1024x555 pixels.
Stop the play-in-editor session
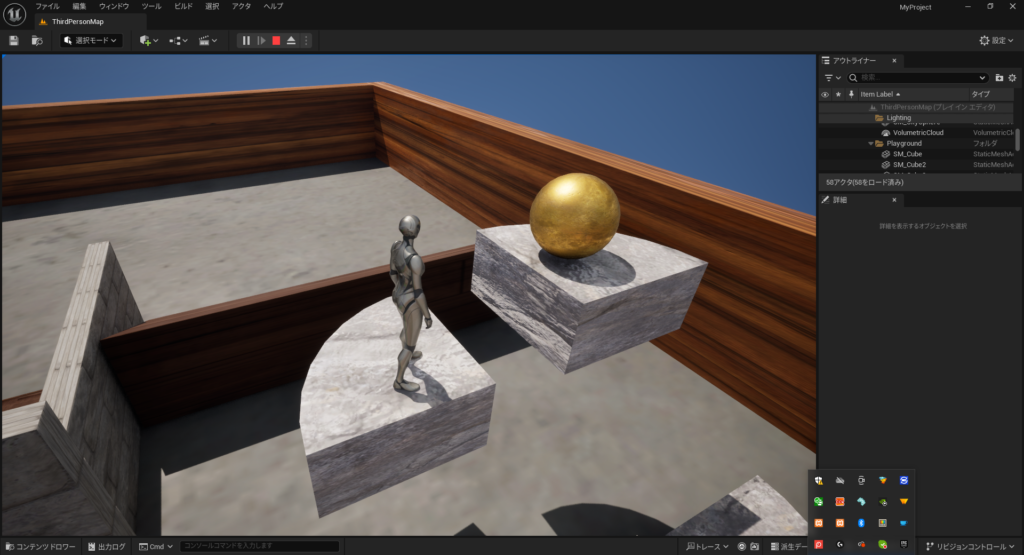click(276, 41)
